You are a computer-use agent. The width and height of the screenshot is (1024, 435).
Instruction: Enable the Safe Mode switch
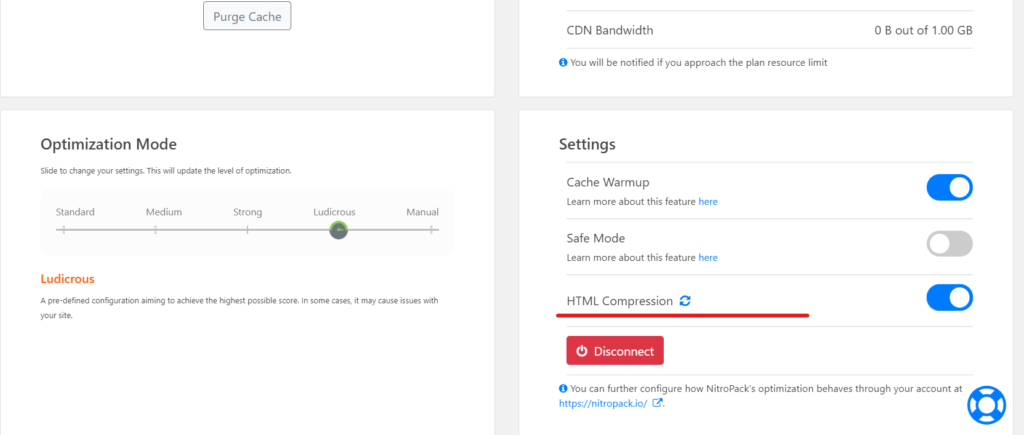click(950, 244)
